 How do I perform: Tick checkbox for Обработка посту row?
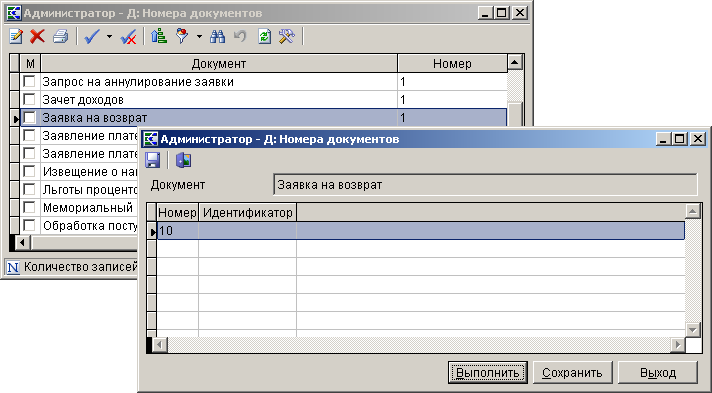tap(29, 225)
